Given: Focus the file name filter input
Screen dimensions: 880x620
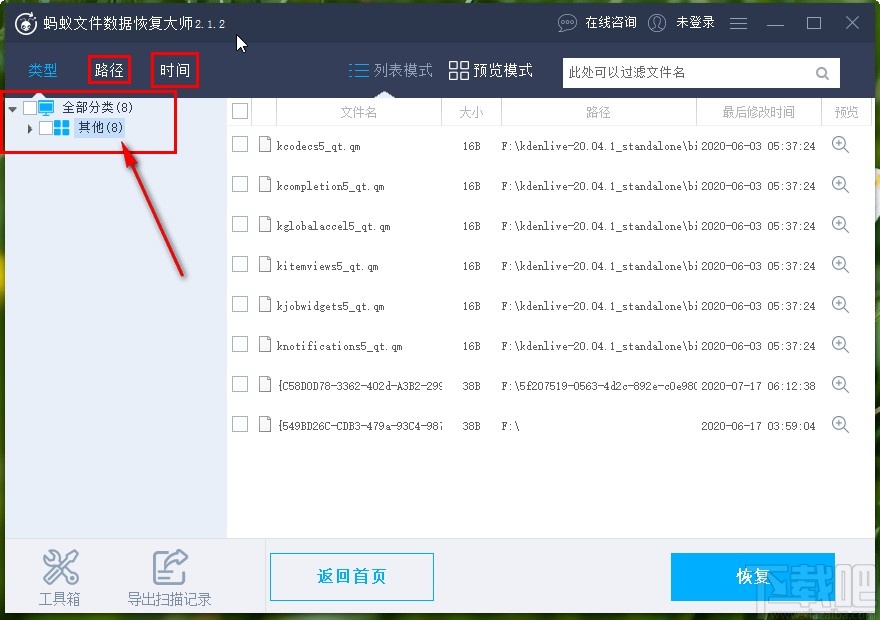Looking at the screenshot, I should (x=701, y=73).
